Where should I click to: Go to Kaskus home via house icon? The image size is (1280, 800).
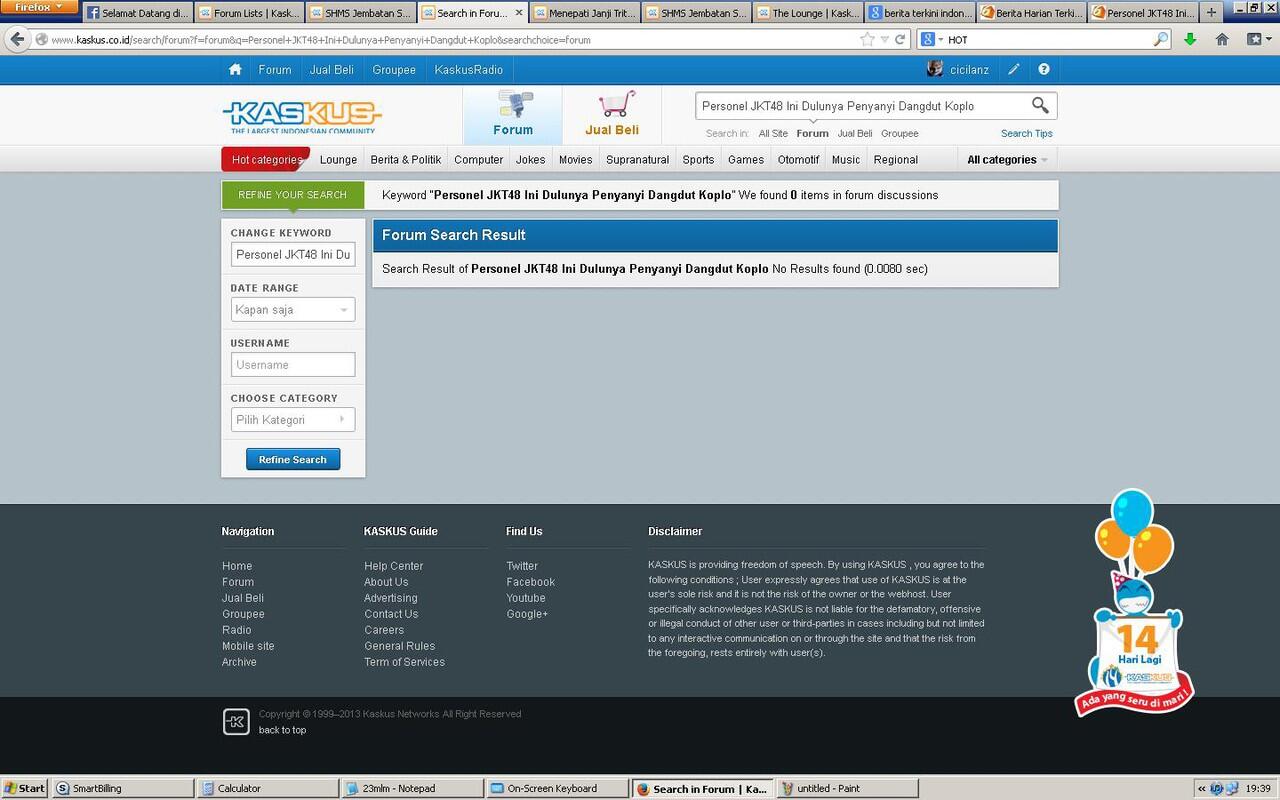tap(235, 69)
